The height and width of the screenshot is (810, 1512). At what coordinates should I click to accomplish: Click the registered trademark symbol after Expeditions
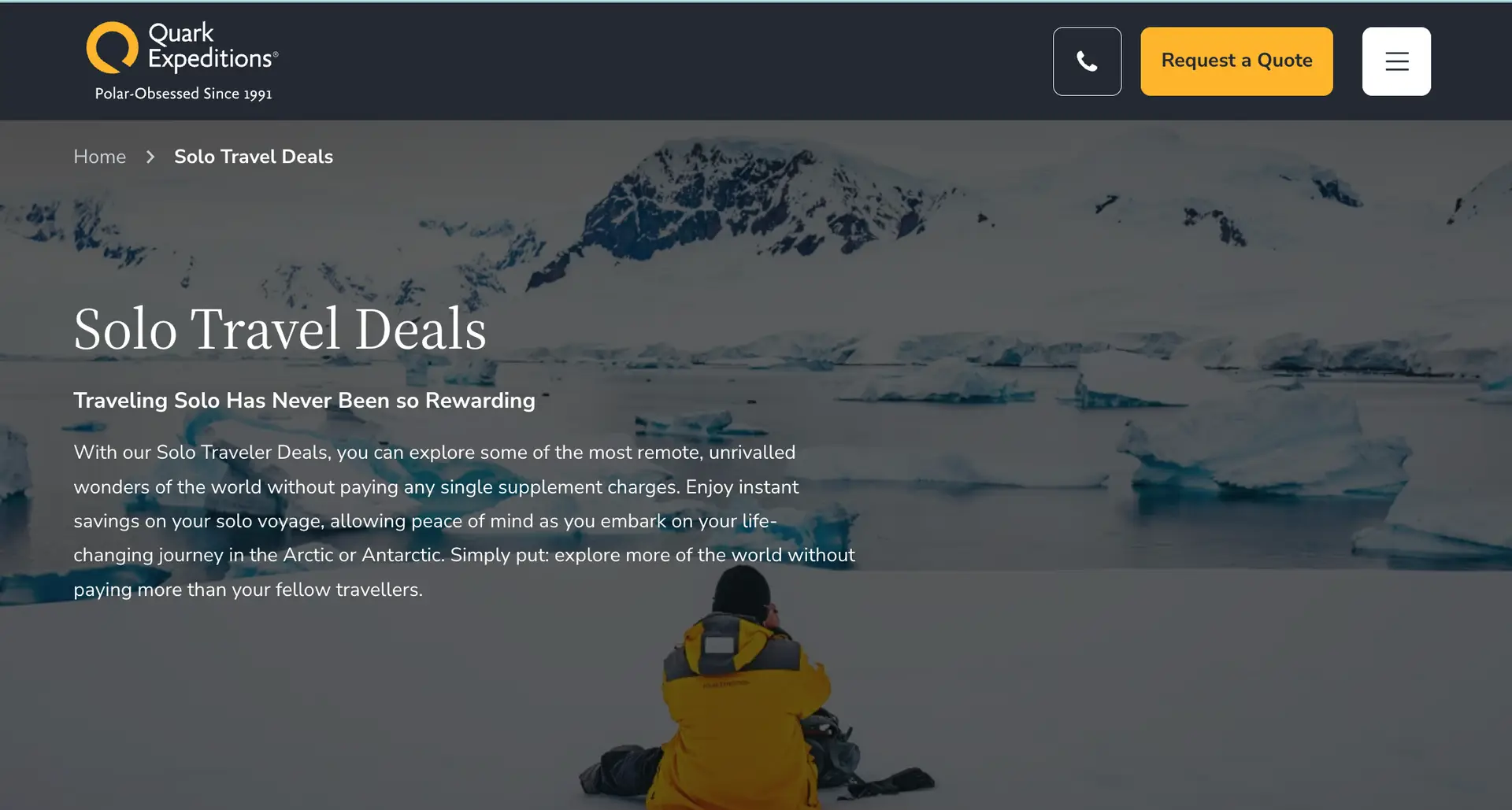[276, 54]
